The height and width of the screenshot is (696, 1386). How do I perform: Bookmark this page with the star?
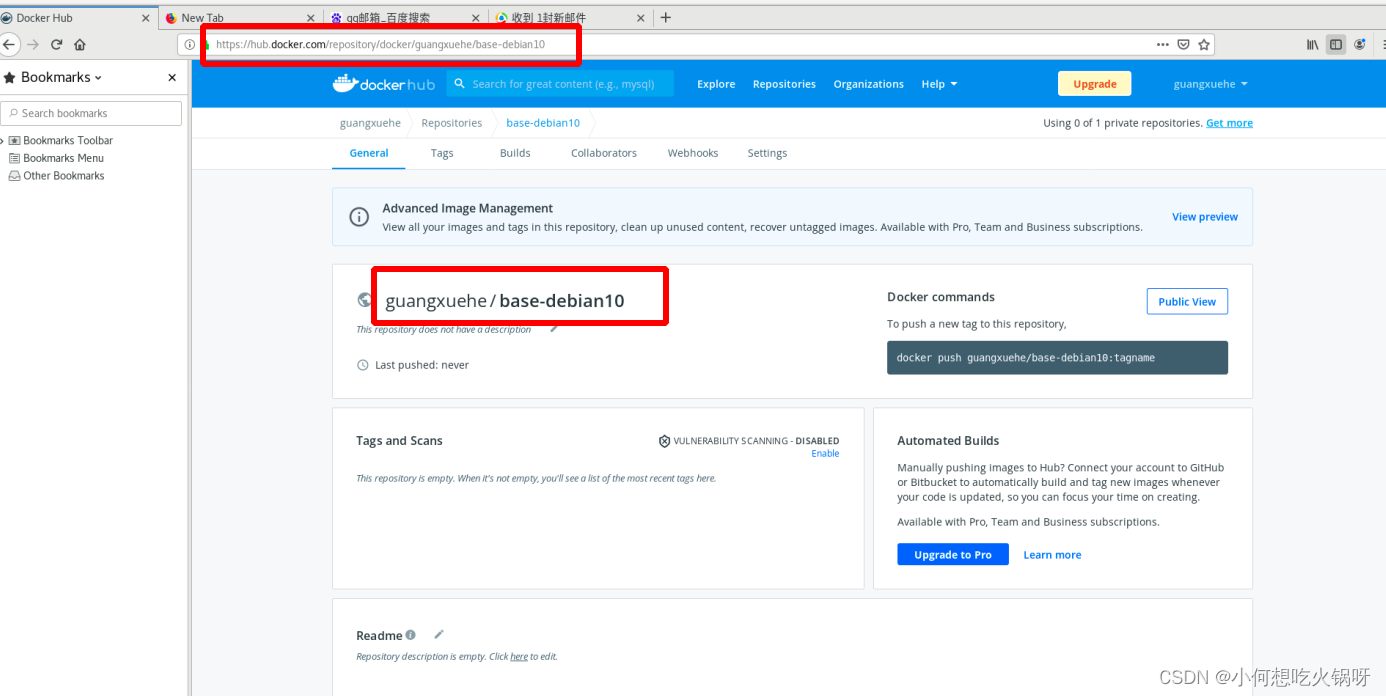pyautogui.click(x=1204, y=44)
